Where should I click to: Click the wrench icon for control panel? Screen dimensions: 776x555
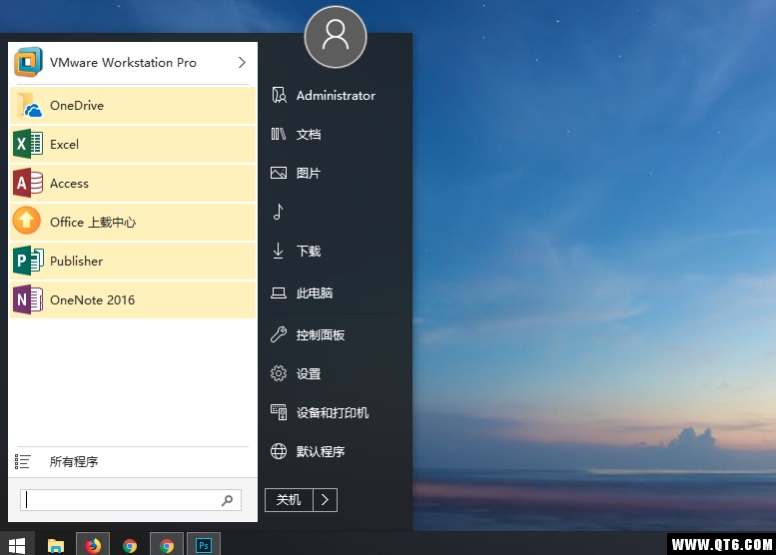click(278, 335)
